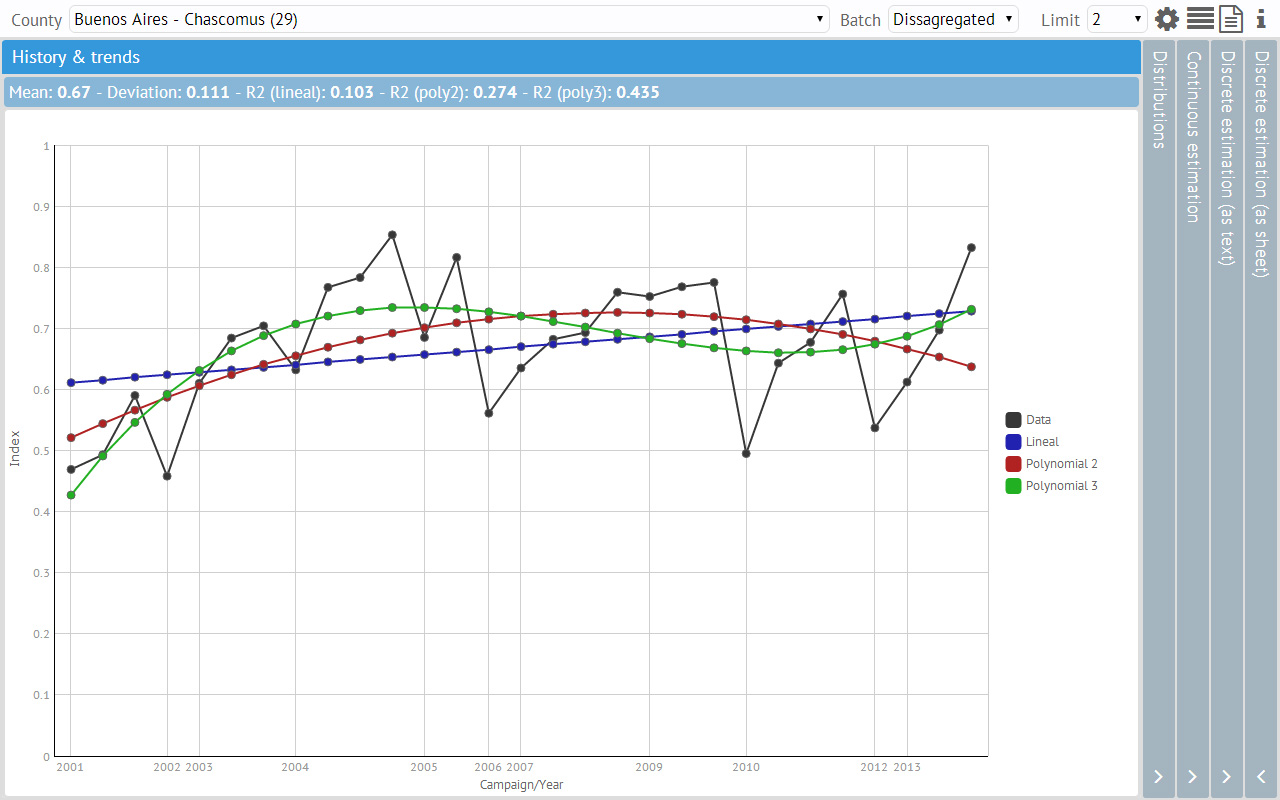Collapse Discrete estimation (as sheet) chevron
The image size is (1280, 800).
[1261, 776]
